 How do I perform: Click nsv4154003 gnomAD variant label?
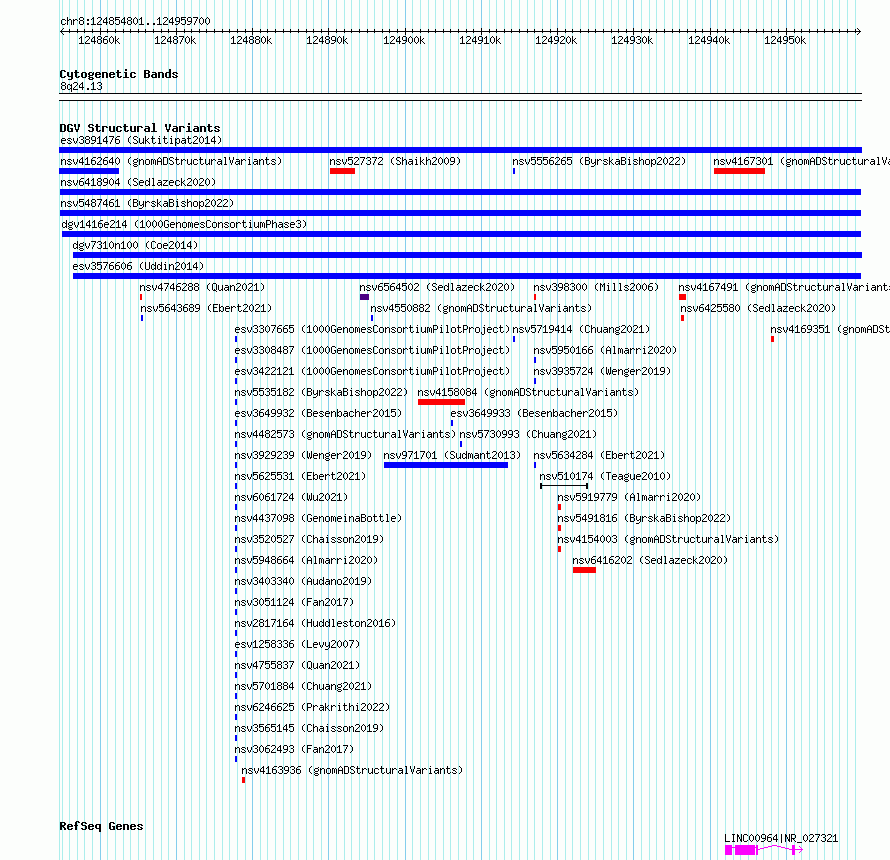pos(668,539)
